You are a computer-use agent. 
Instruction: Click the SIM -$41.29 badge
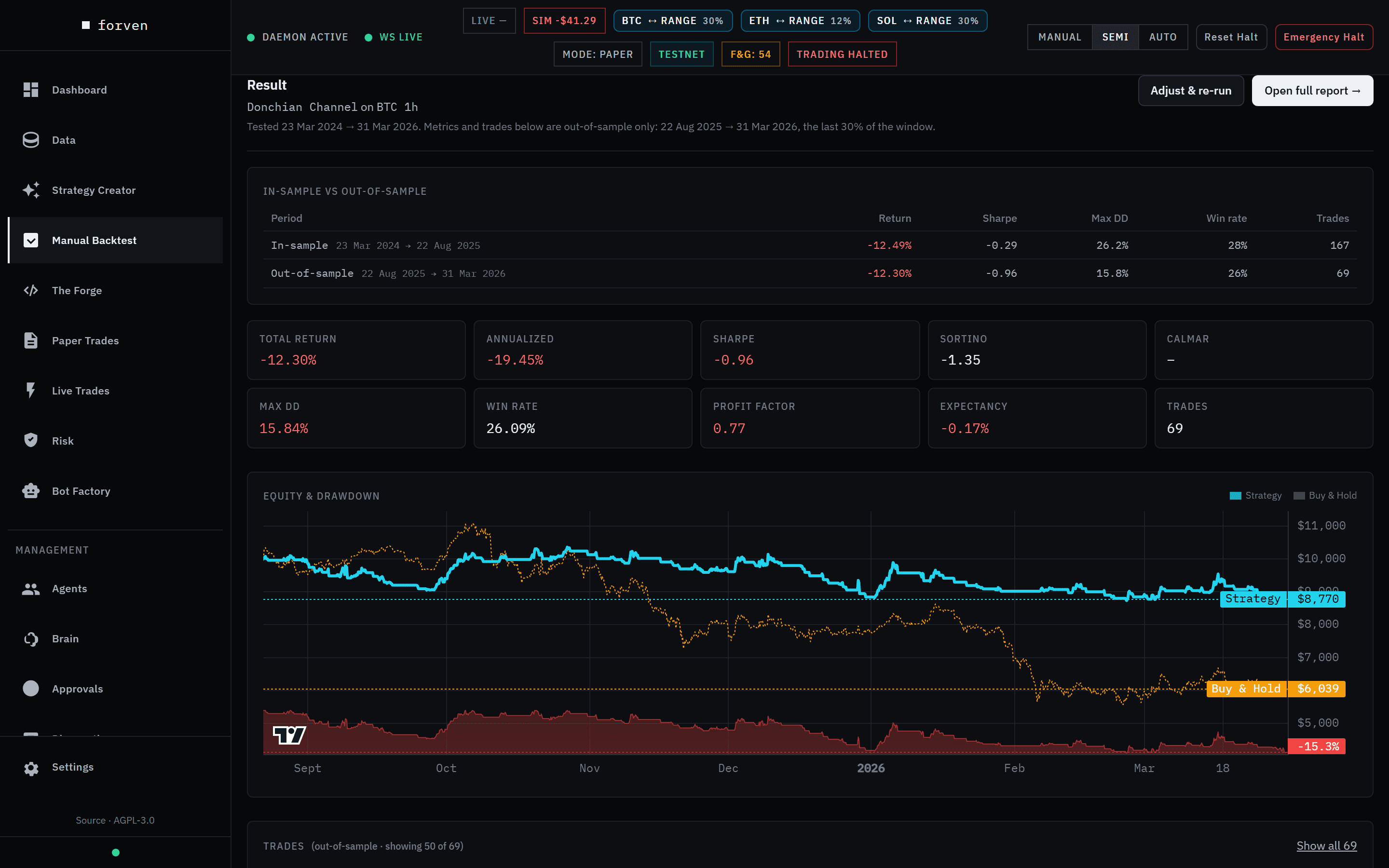point(564,21)
